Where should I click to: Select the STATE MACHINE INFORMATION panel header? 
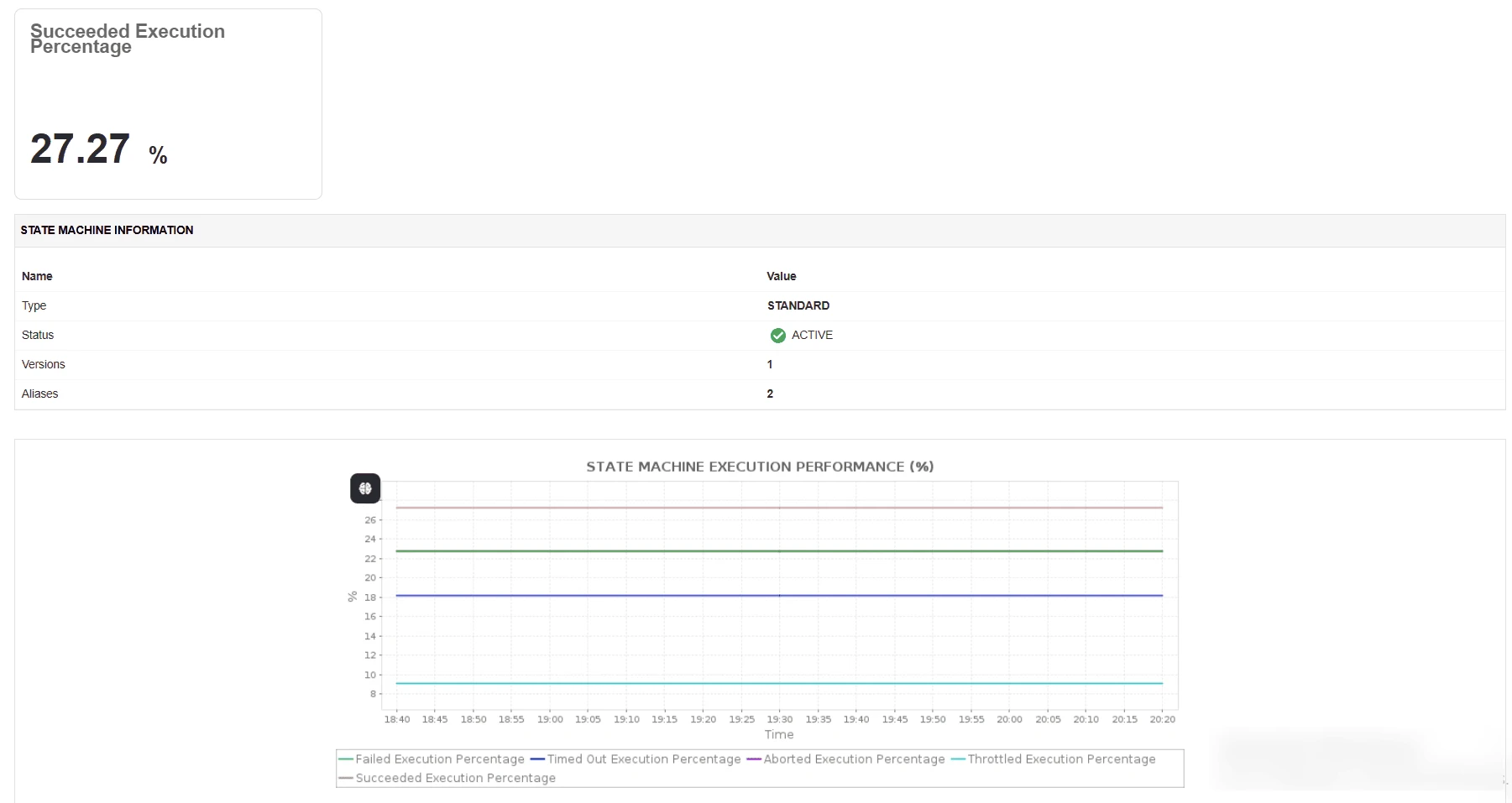[107, 230]
